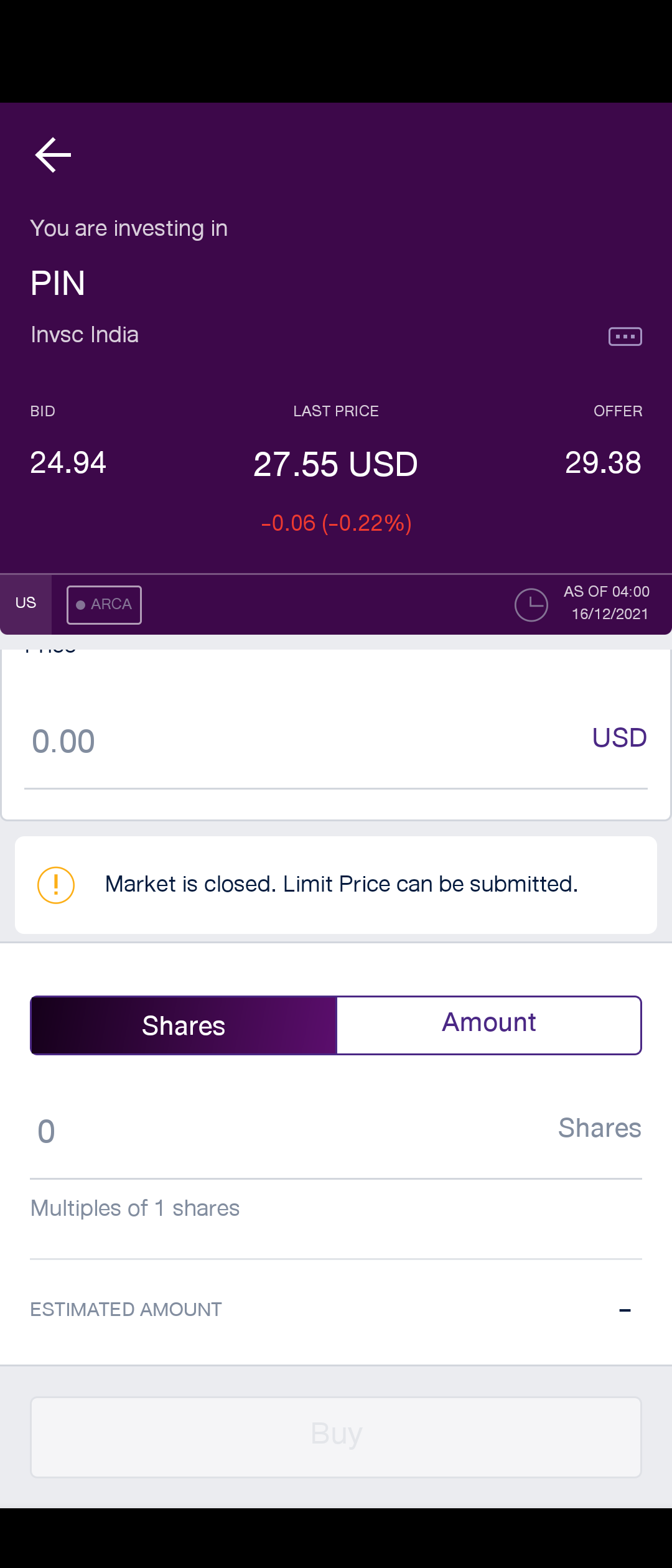This screenshot has height=1568, width=672.
Task: Tap the limit price 0.00 field
Action: (305, 741)
